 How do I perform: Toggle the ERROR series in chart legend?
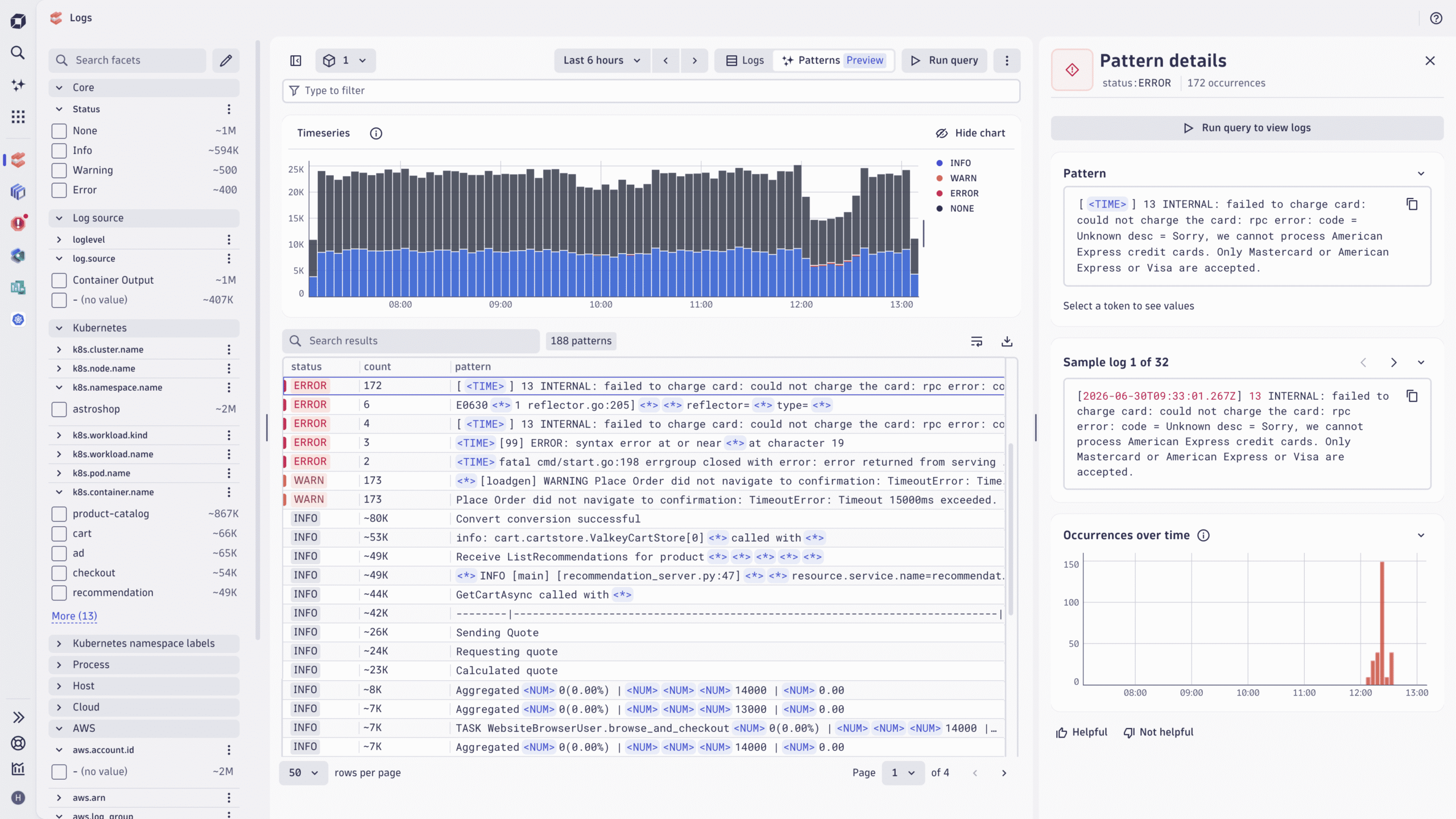coord(957,194)
